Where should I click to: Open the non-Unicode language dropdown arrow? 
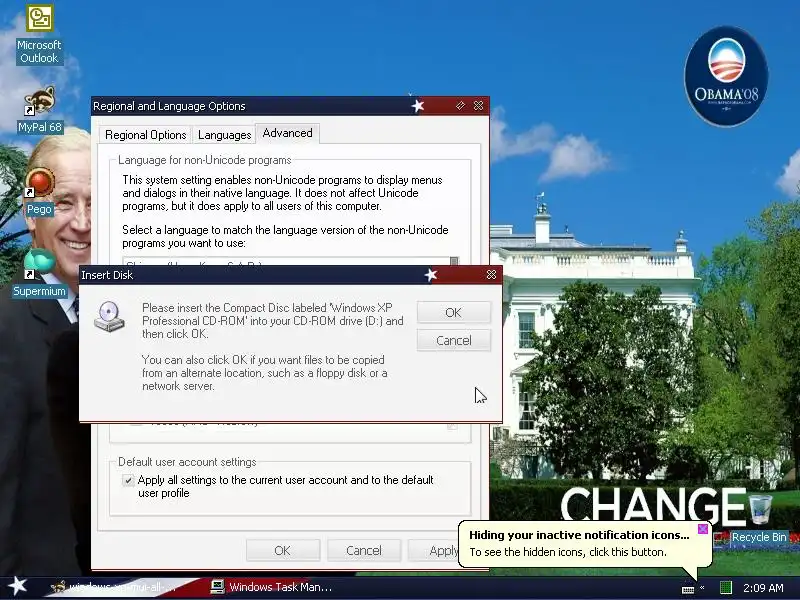point(454,262)
